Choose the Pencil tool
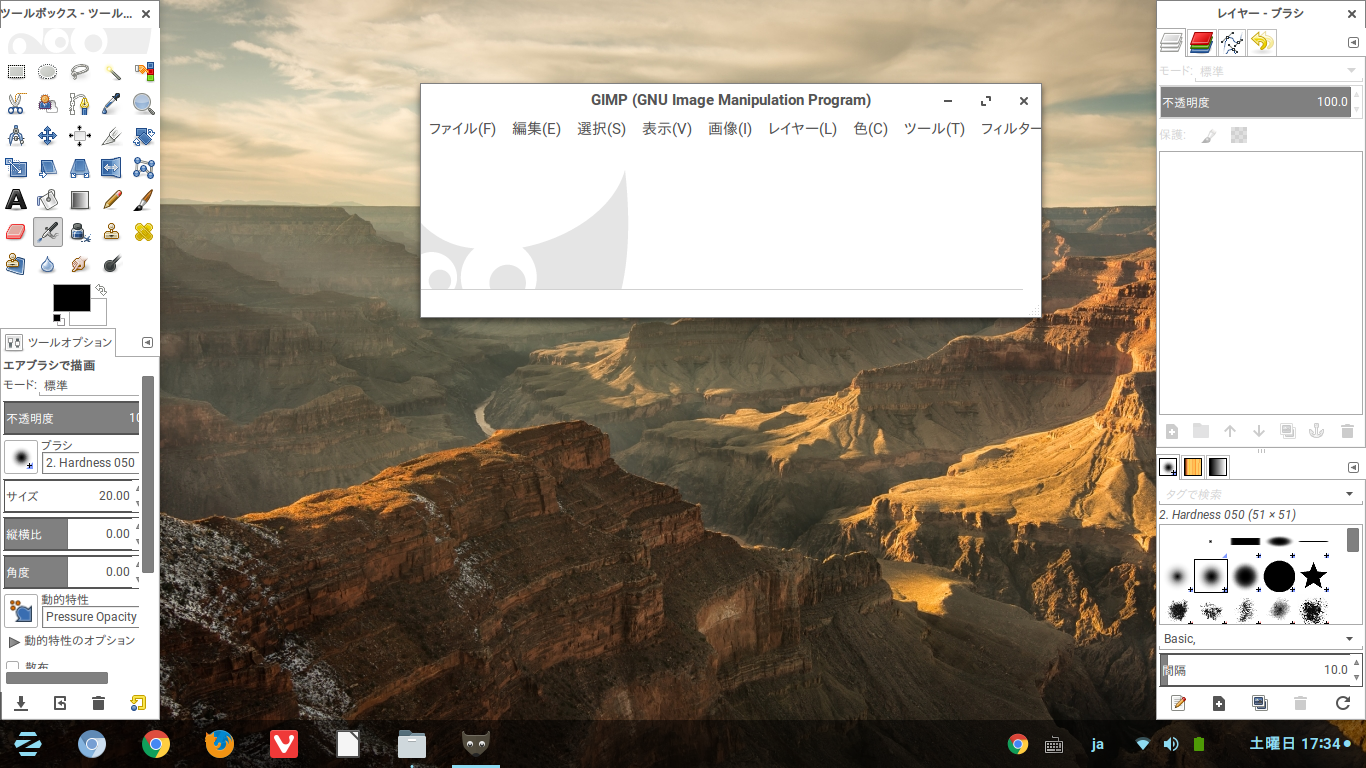This screenshot has height=768, width=1366. click(112, 200)
